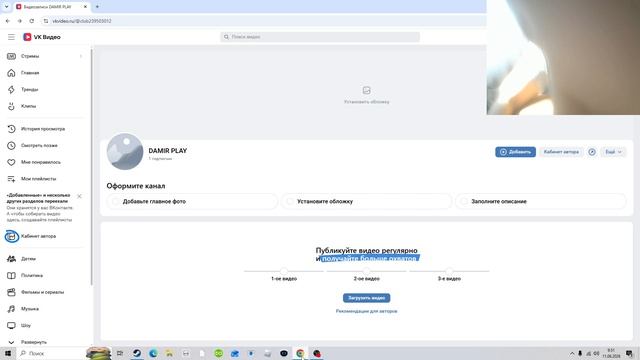Show hidden system tray icons
640x360 pixels.
pos(572,353)
